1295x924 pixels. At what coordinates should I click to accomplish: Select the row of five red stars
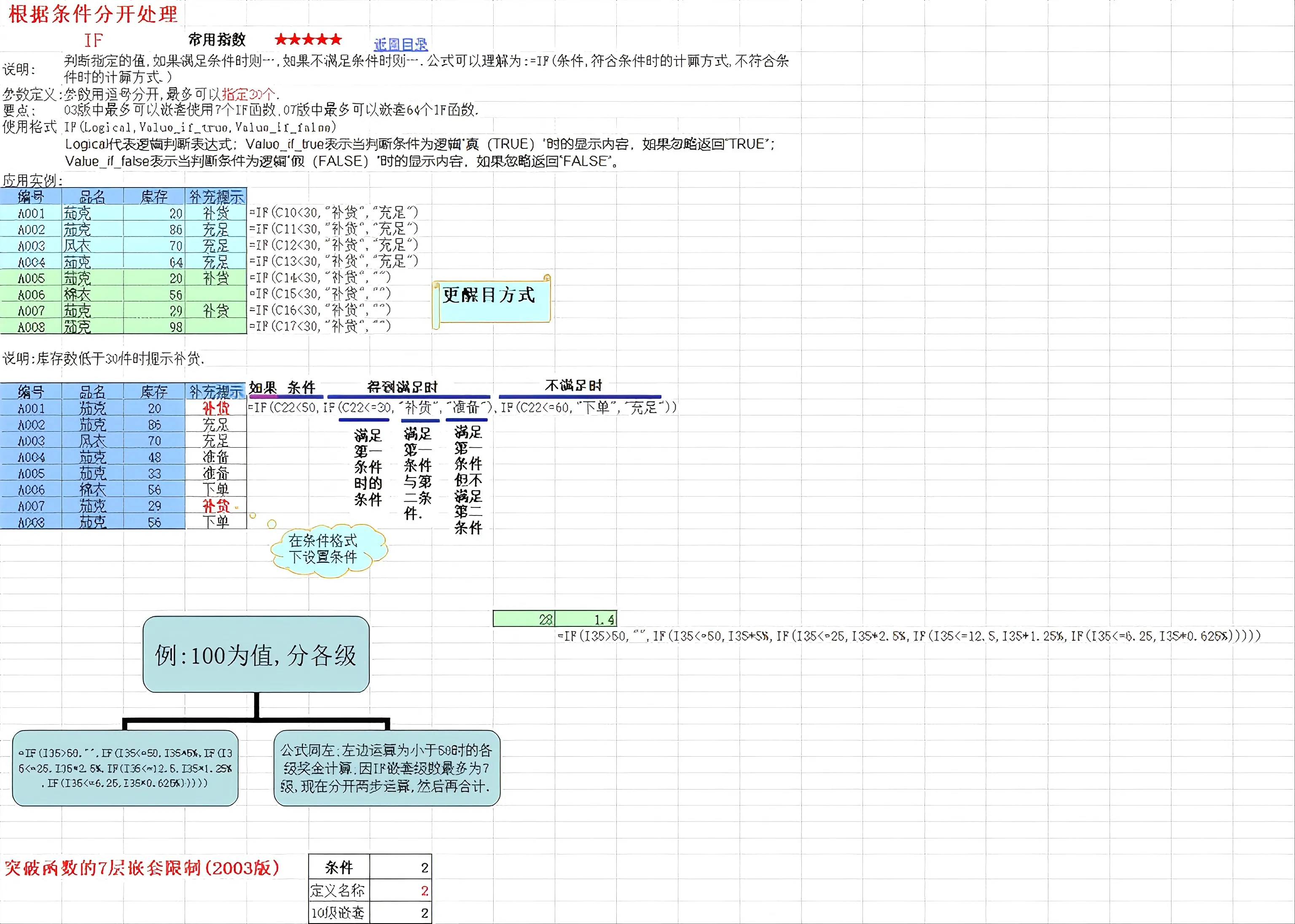click(308, 39)
